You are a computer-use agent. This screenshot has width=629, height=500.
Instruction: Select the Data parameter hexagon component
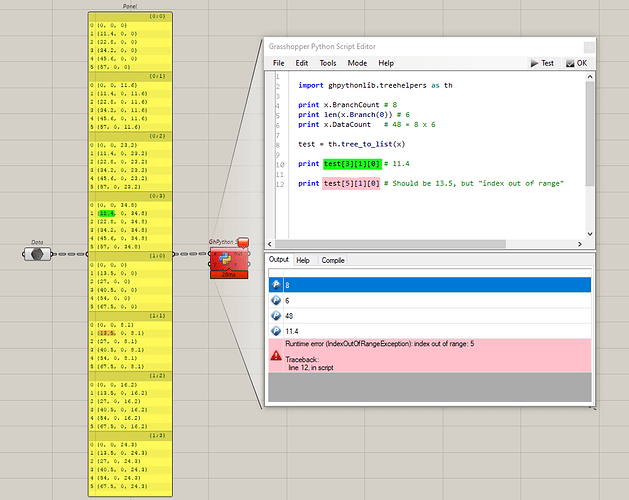37,254
